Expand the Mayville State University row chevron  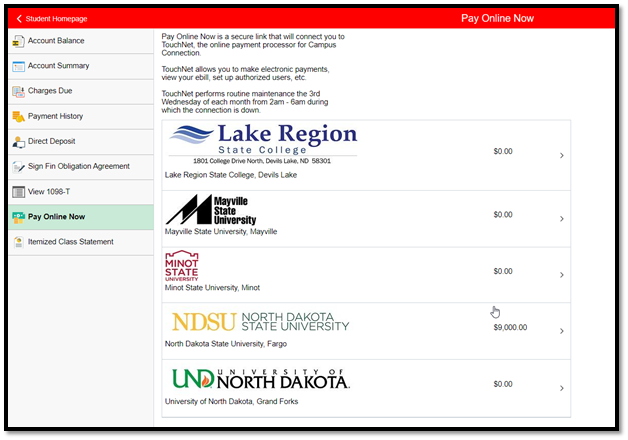click(x=562, y=219)
